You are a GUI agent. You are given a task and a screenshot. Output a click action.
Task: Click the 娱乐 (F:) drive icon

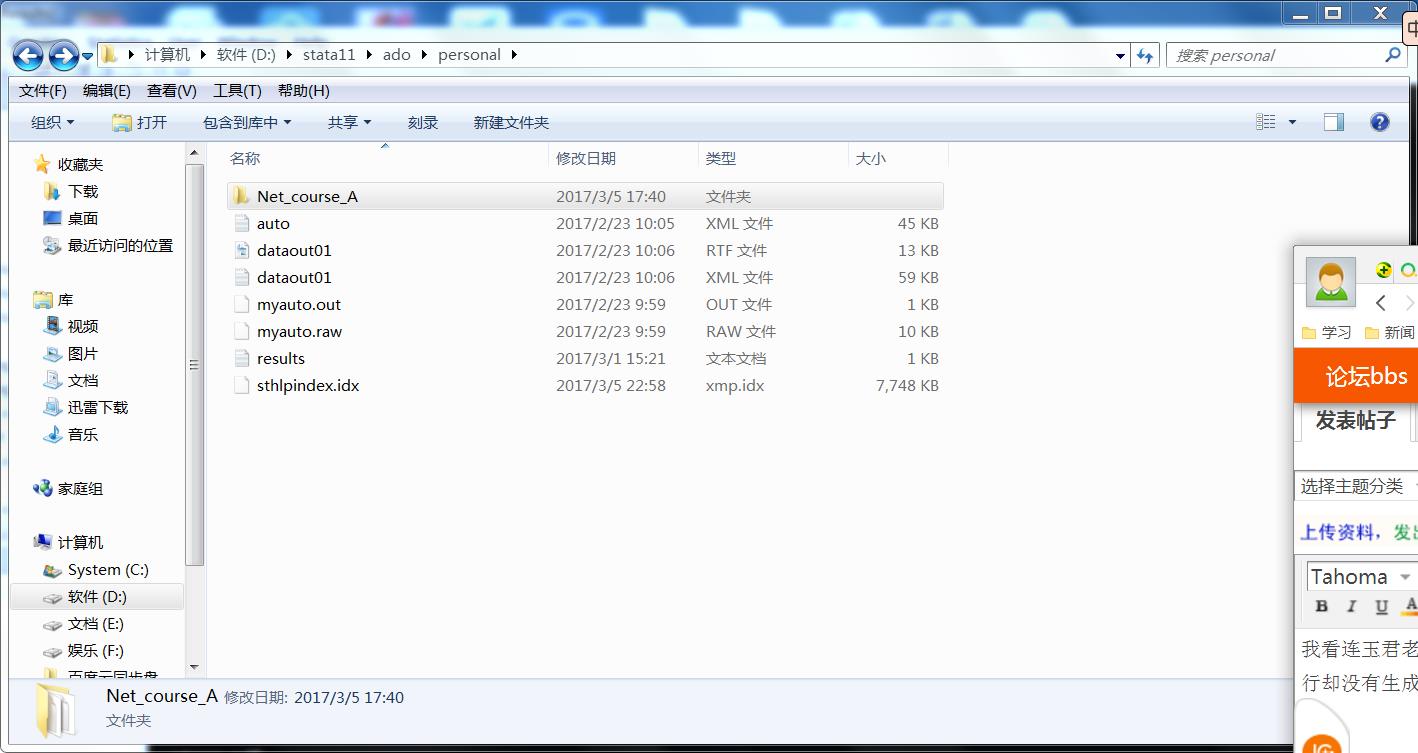[x=52, y=651]
